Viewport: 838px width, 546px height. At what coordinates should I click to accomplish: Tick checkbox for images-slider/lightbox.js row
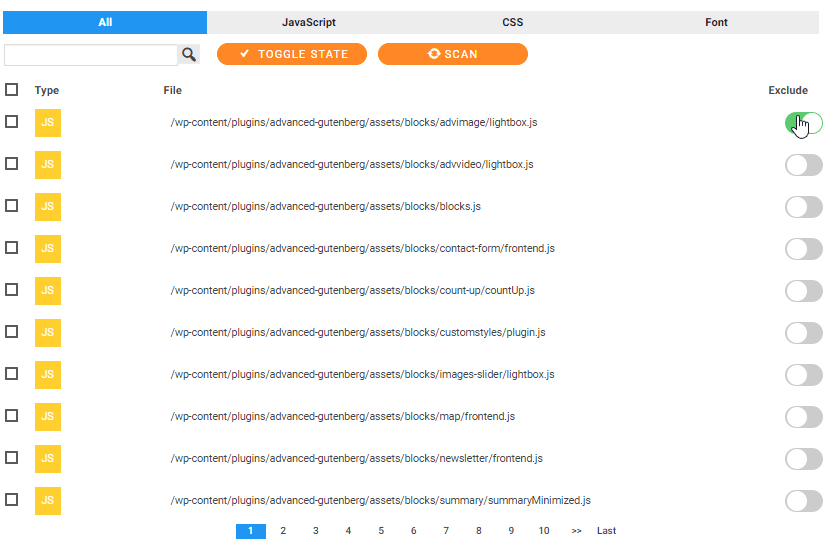pos(12,374)
